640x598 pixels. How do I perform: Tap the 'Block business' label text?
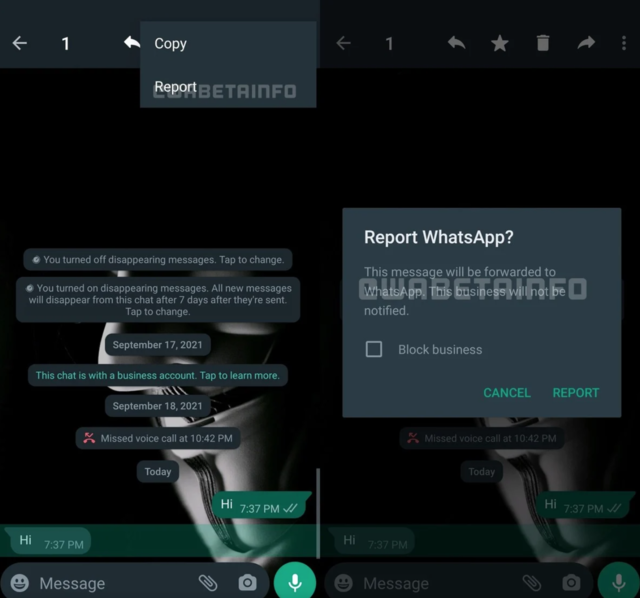[440, 349]
